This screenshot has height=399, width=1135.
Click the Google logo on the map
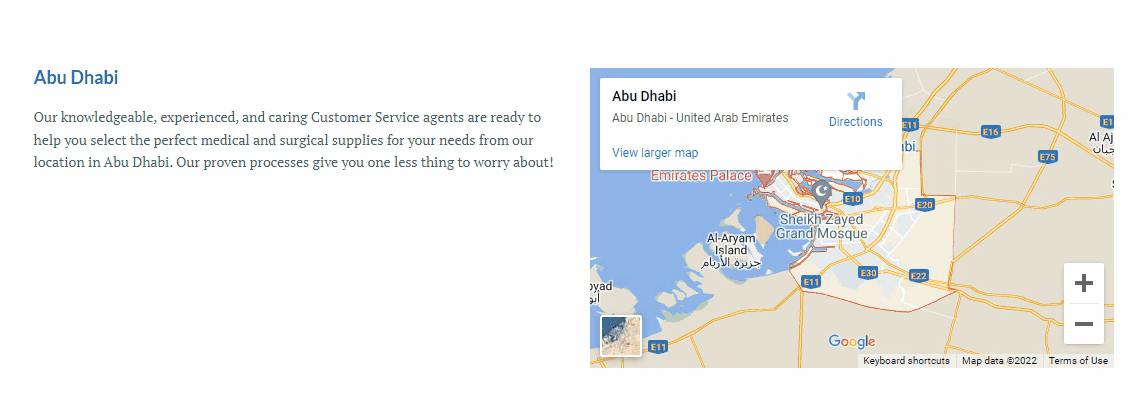[852, 341]
